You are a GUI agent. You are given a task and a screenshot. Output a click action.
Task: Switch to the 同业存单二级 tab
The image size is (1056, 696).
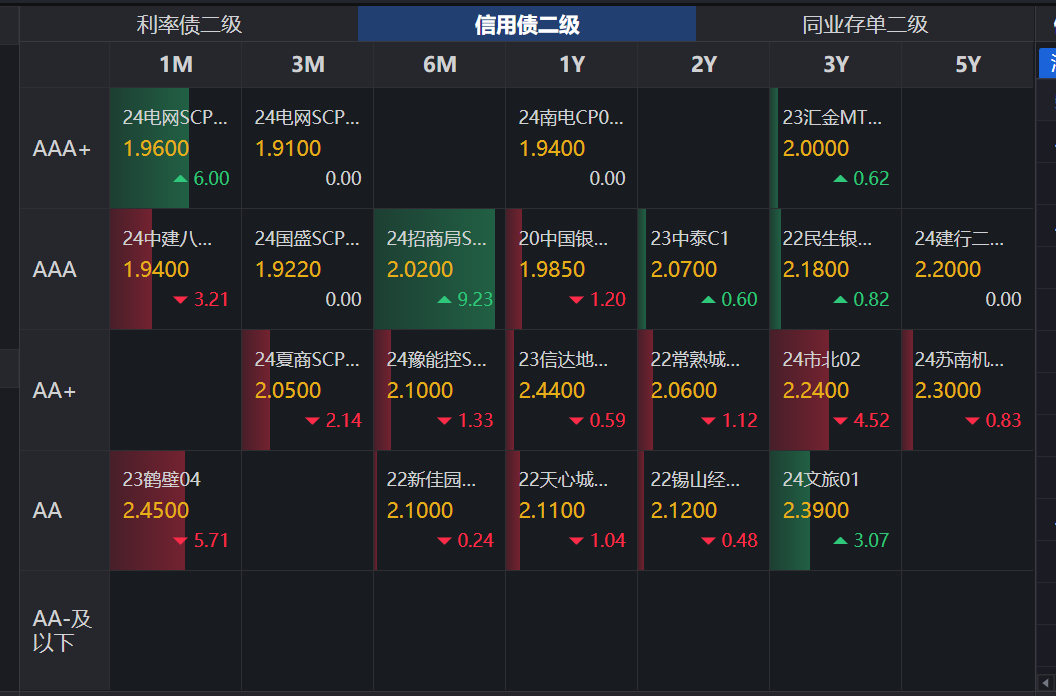[862, 22]
